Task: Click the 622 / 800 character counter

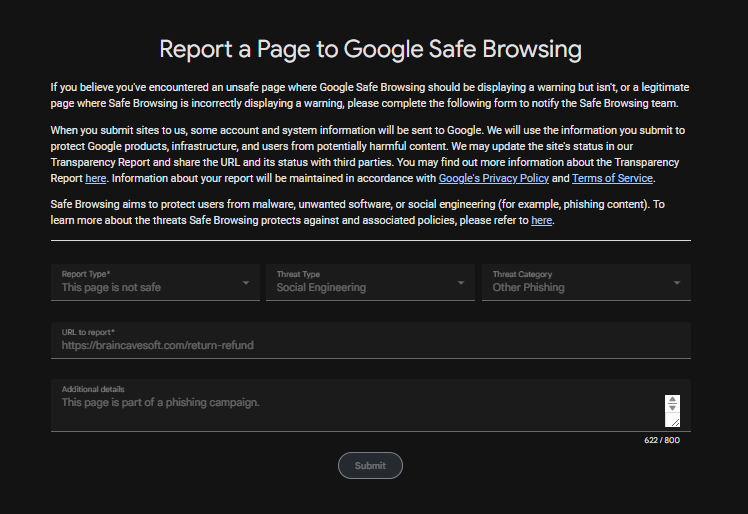Action: 662,440
